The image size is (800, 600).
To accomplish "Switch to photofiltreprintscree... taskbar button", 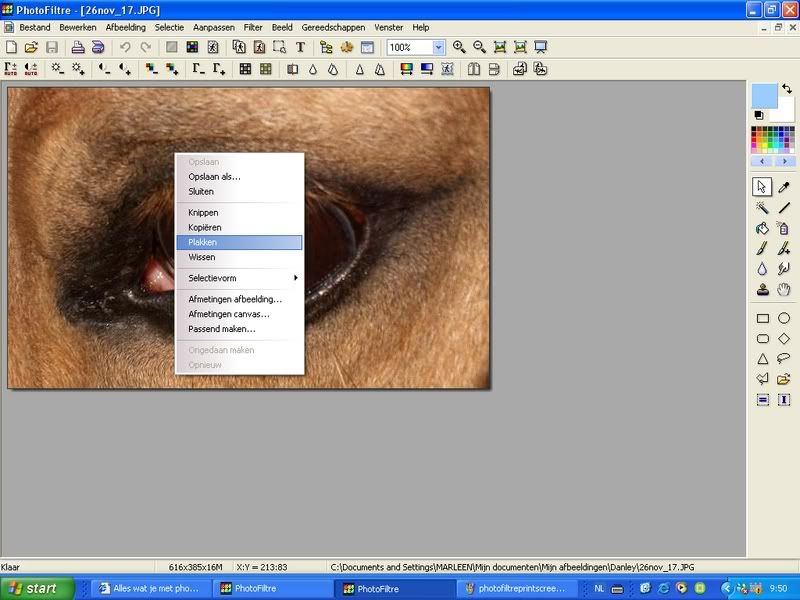I will [516, 588].
